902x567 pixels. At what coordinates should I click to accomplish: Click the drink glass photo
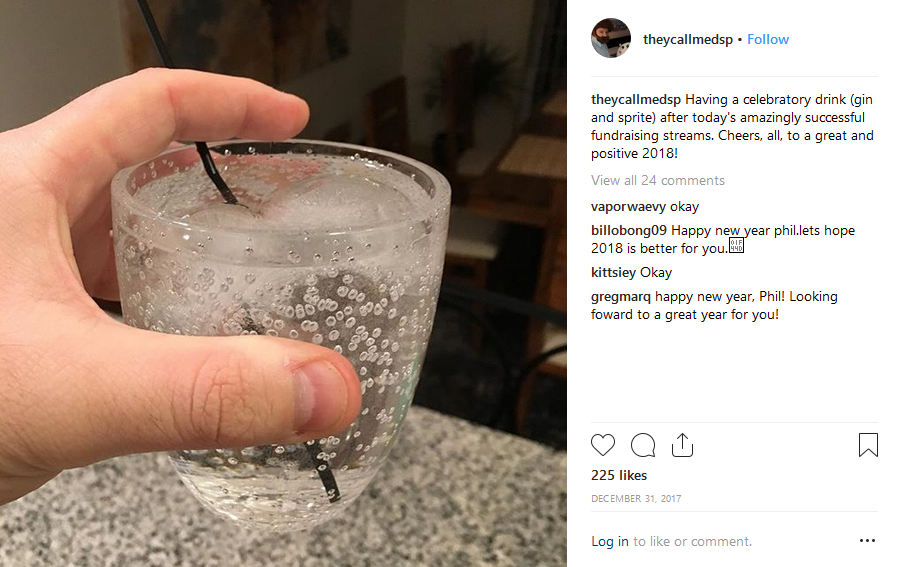tap(283, 284)
